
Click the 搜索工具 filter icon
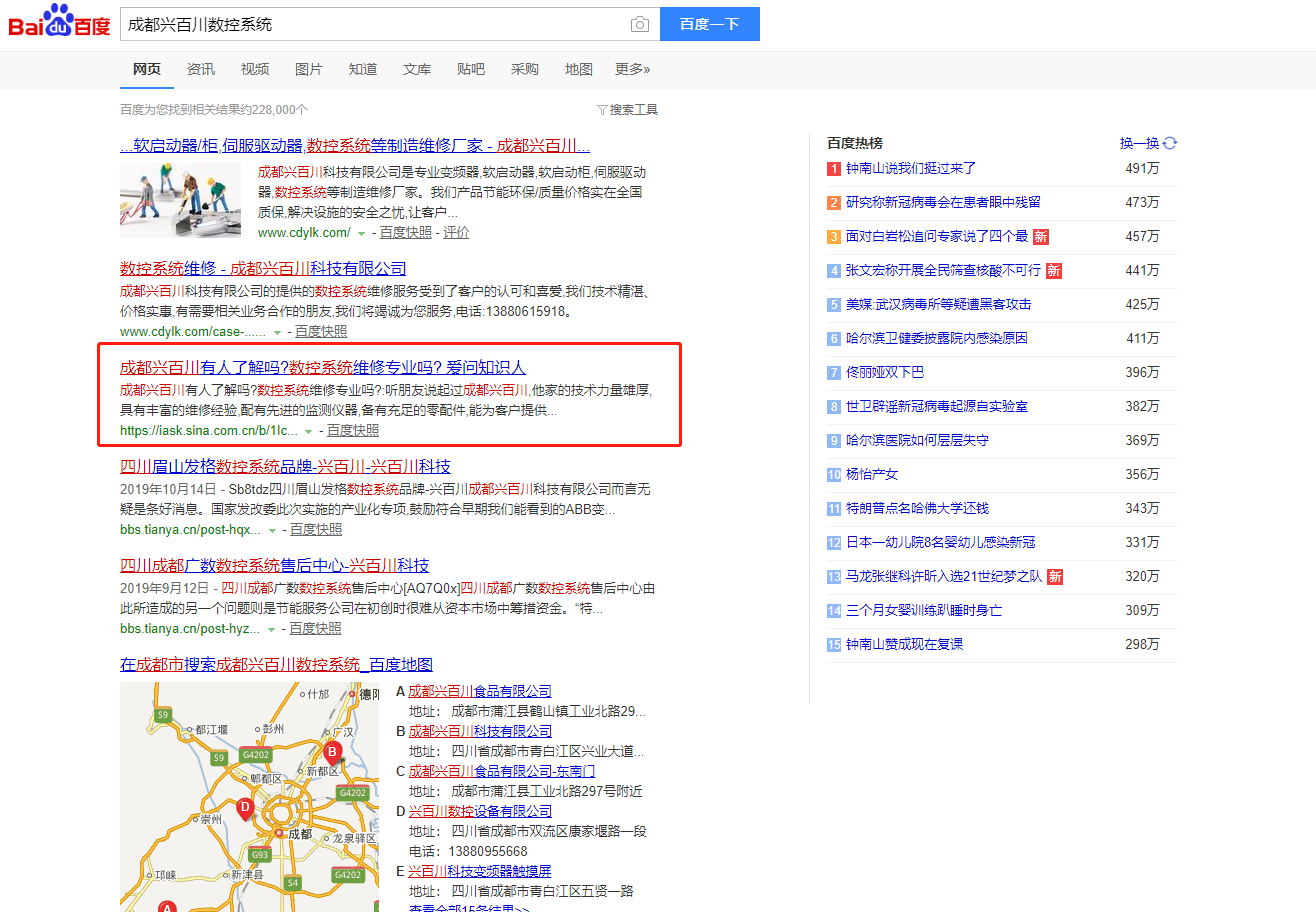(602, 110)
